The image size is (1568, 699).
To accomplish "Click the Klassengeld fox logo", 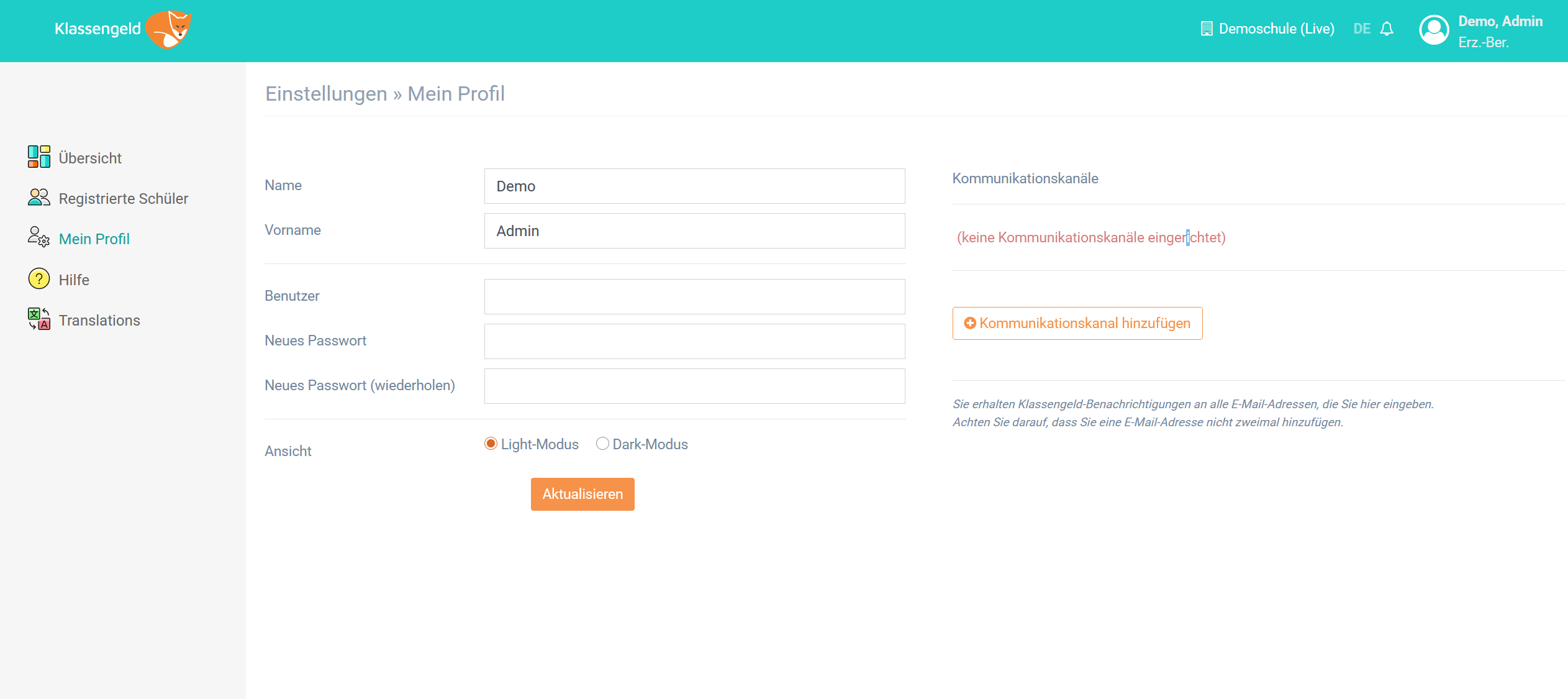I will click(x=169, y=29).
